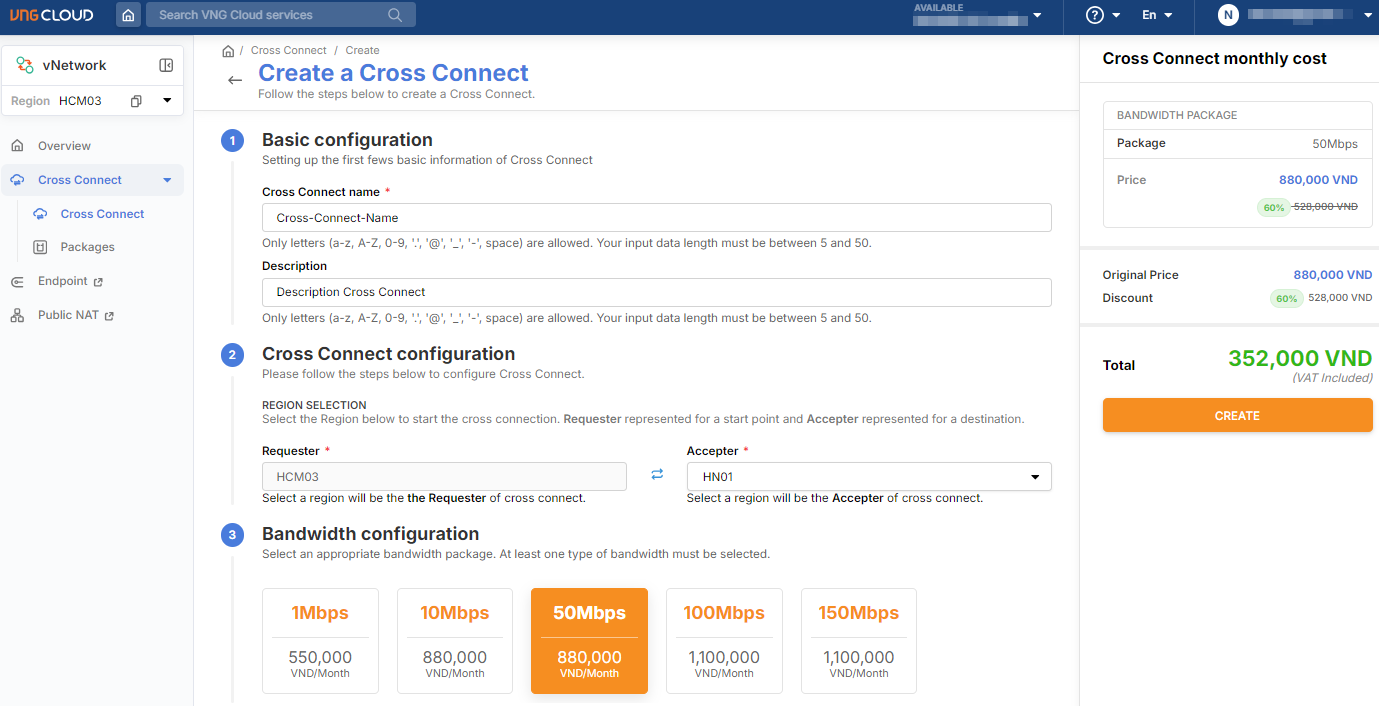The image size is (1379, 706).
Task: Open the Accepter region dropdown
Action: [868, 477]
